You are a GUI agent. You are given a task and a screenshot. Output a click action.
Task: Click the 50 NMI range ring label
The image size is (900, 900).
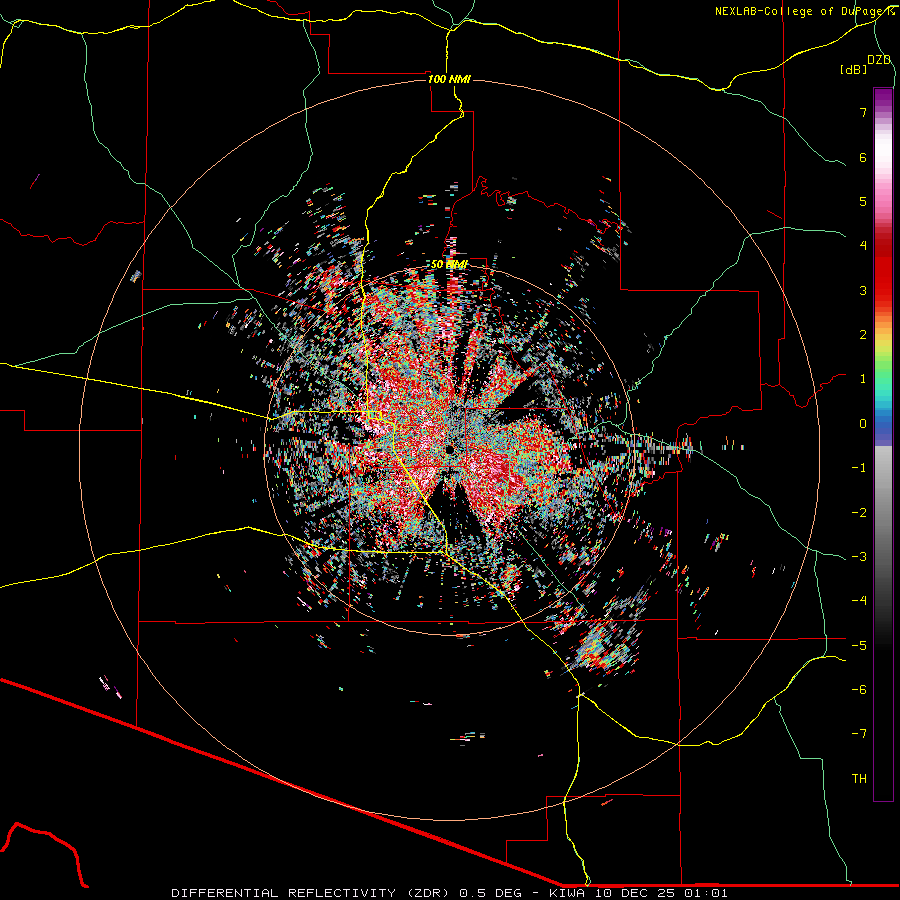point(449,265)
